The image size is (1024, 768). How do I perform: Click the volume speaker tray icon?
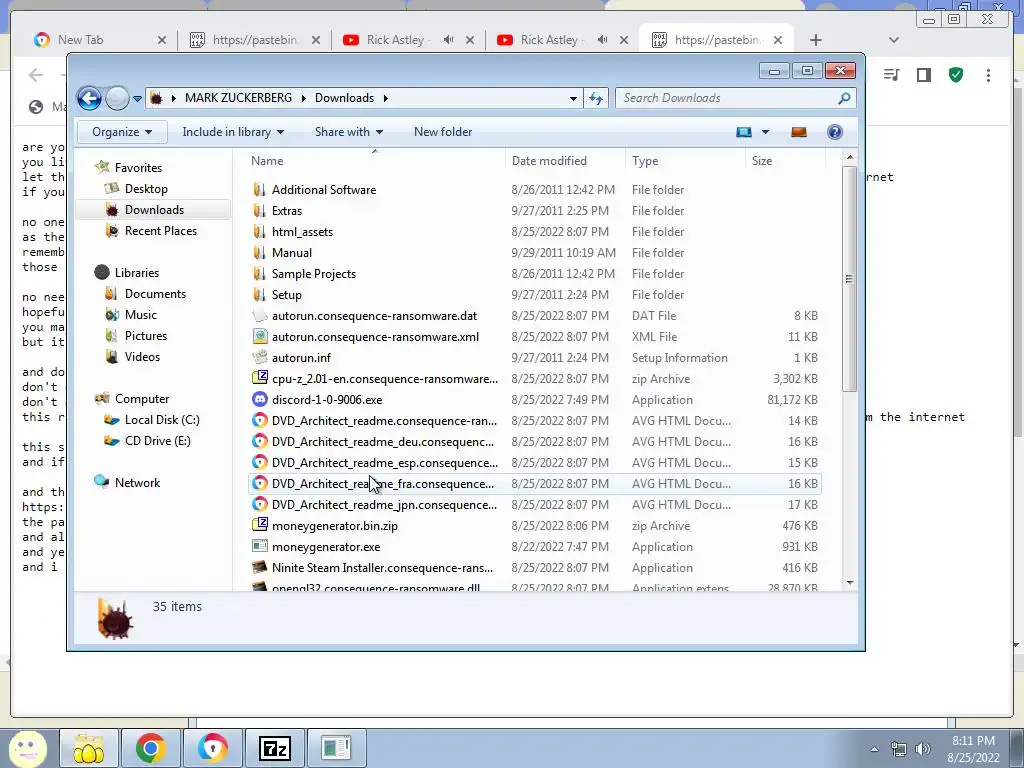tap(923, 749)
